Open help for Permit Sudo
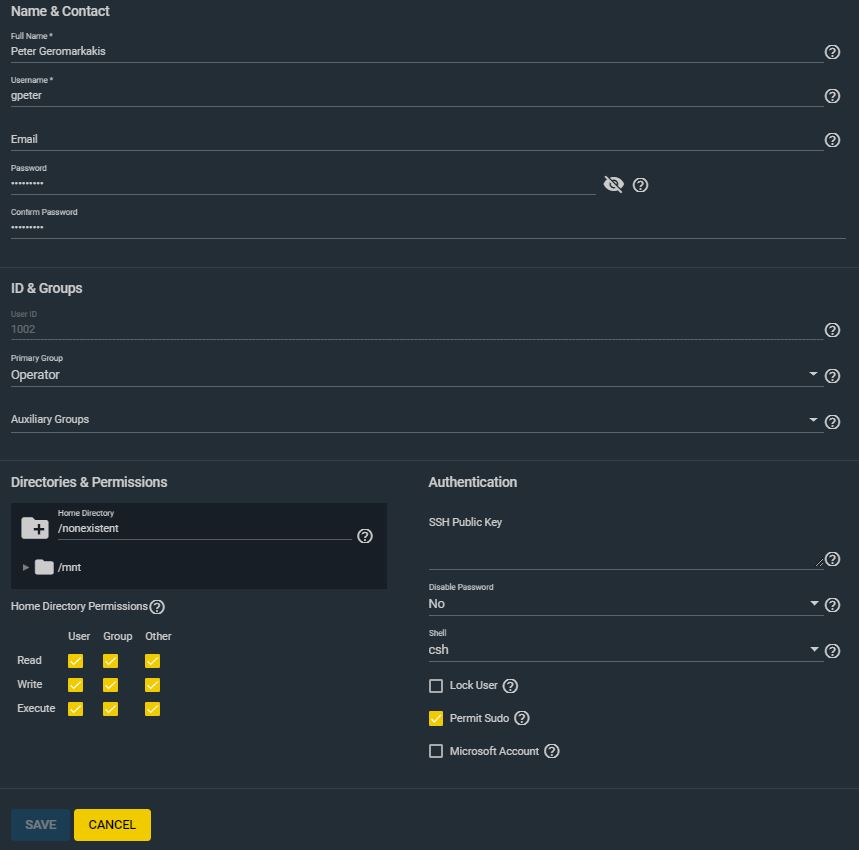 (x=522, y=718)
